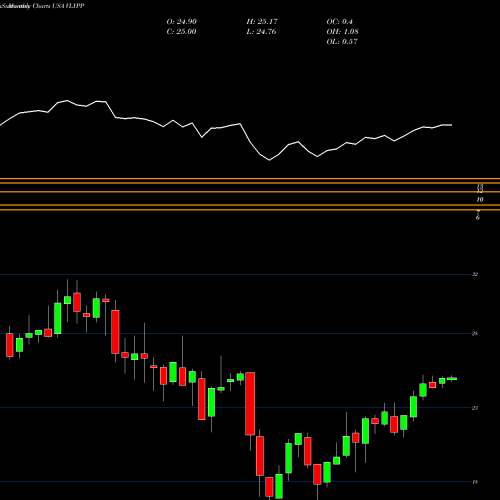Click the OH: 1.08 statistic
The width and height of the screenshot is (500, 500).
[x=342, y=32]
